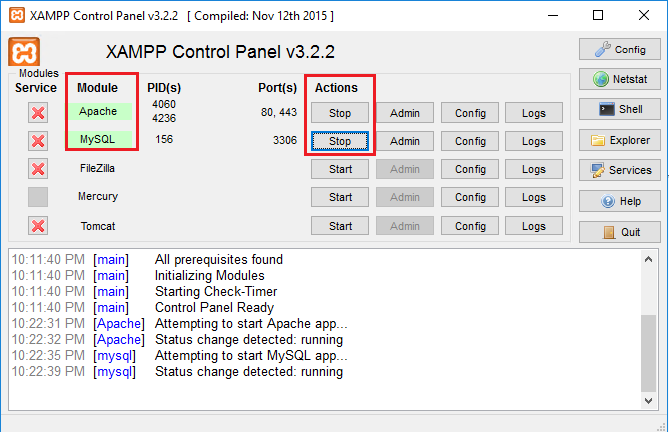
Task: Click the 'Control Panel Ready' log line
Action: (214, 307)
